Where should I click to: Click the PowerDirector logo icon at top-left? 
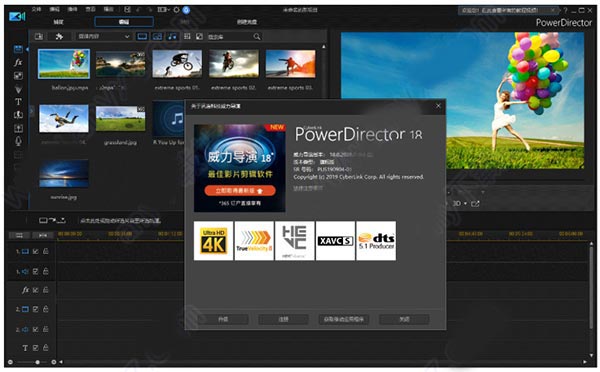coord(17,16)
